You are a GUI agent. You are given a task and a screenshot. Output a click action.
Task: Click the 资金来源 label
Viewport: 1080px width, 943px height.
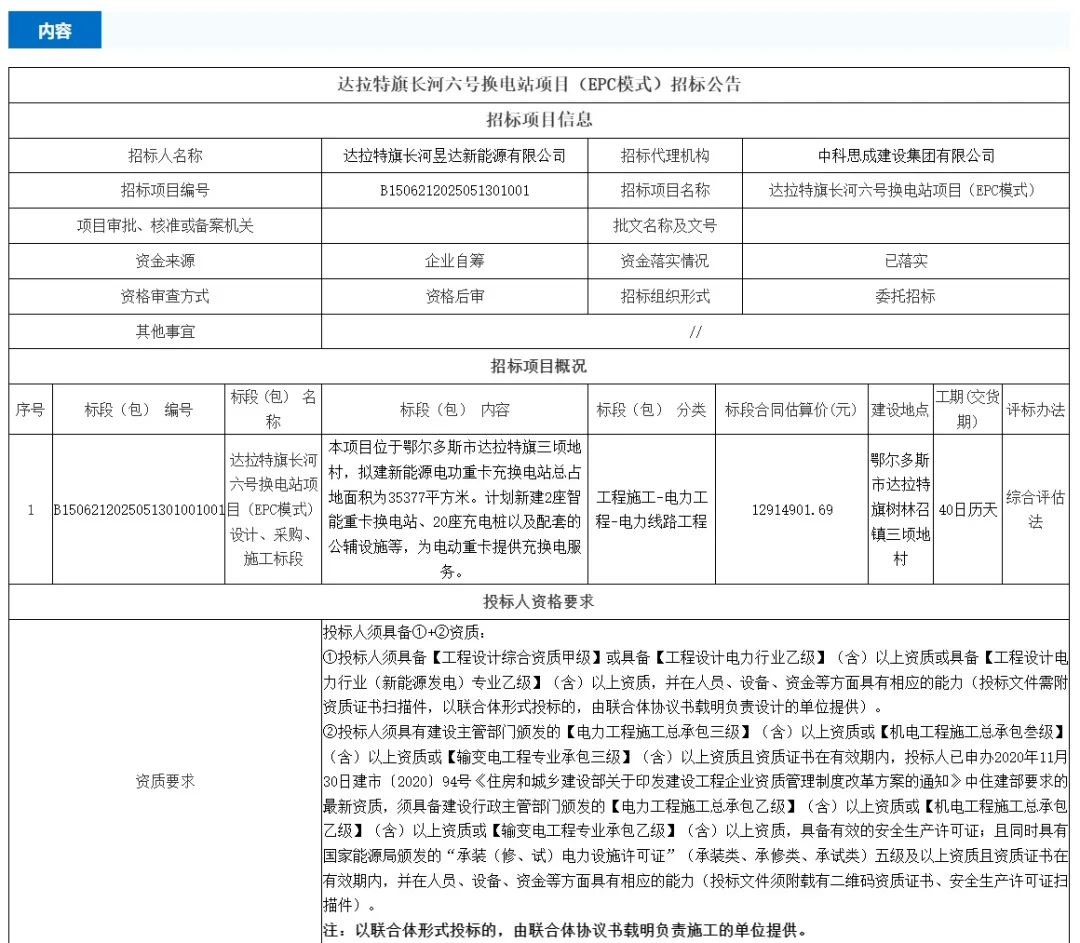click(165, 260)
